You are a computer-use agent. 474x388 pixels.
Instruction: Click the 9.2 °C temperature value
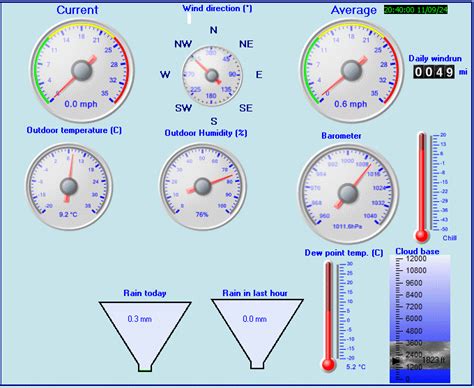click(68, 214)
